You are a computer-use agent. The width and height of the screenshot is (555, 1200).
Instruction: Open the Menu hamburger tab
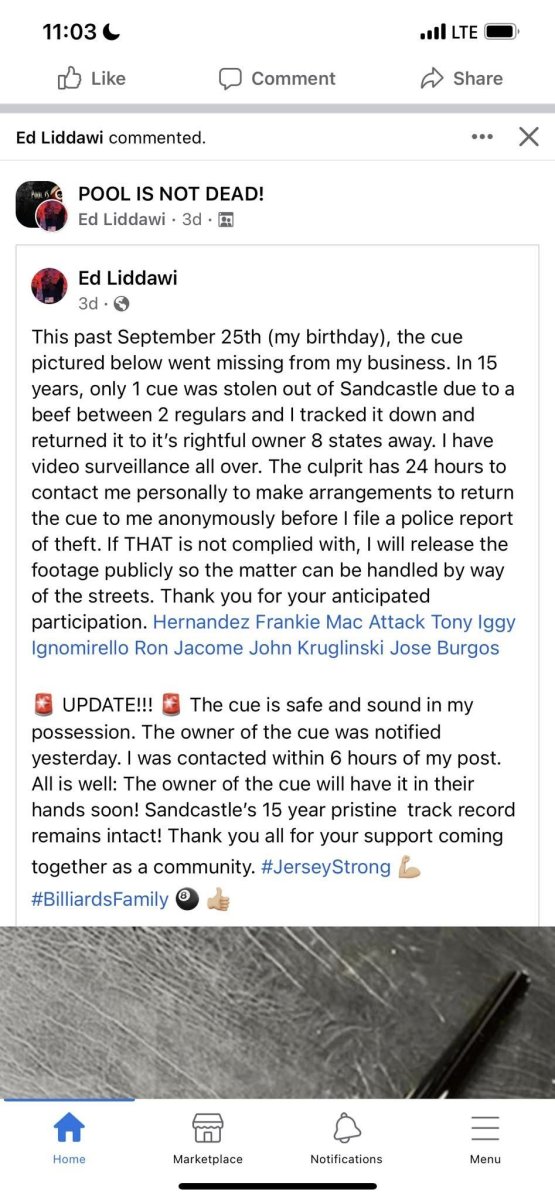pyautogui.click(x=485, y=1138)
